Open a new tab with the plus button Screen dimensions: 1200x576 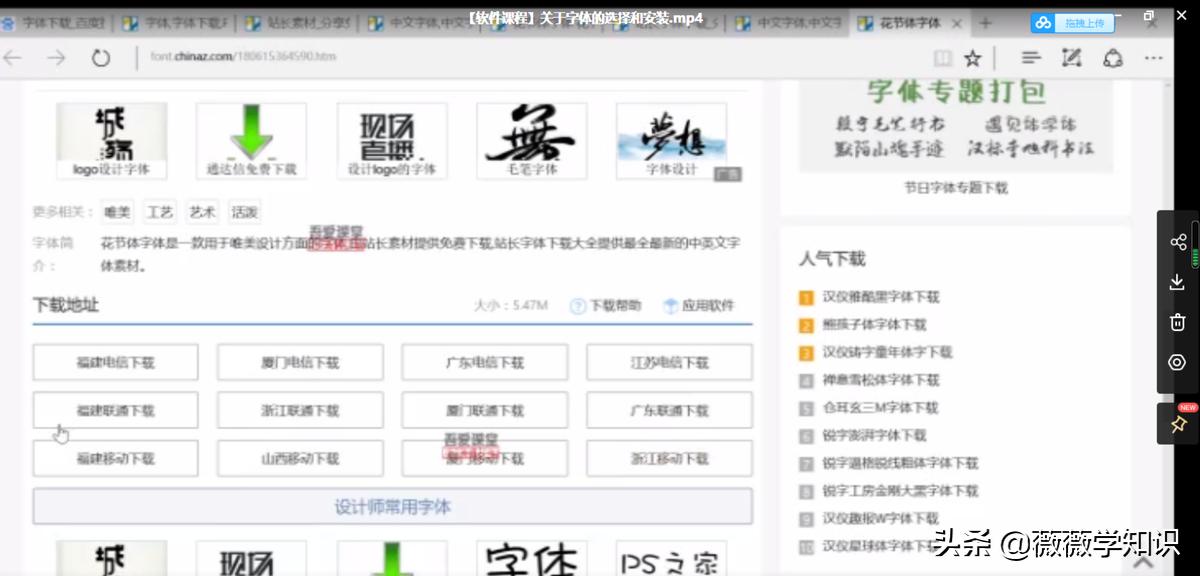point(986,20)
